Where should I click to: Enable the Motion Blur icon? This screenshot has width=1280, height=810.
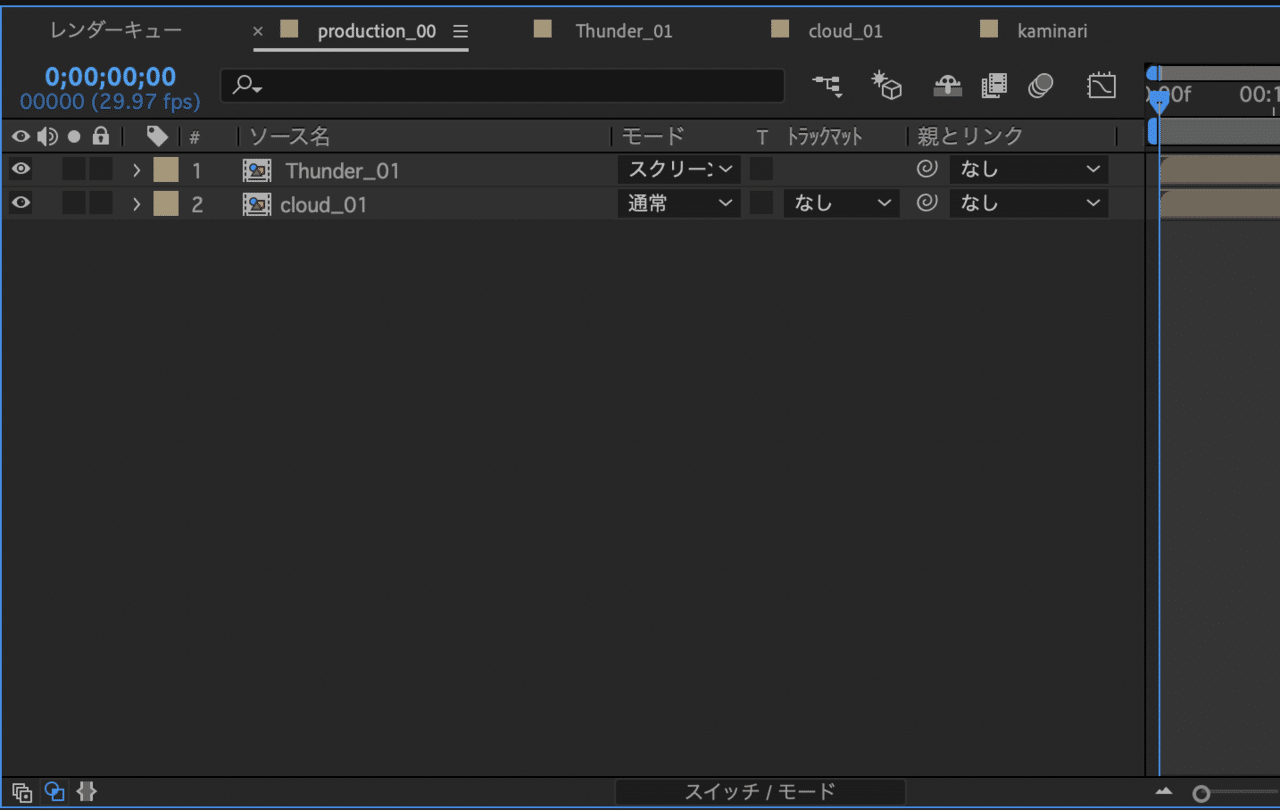pyautogui.click(x=1041, y=86)
